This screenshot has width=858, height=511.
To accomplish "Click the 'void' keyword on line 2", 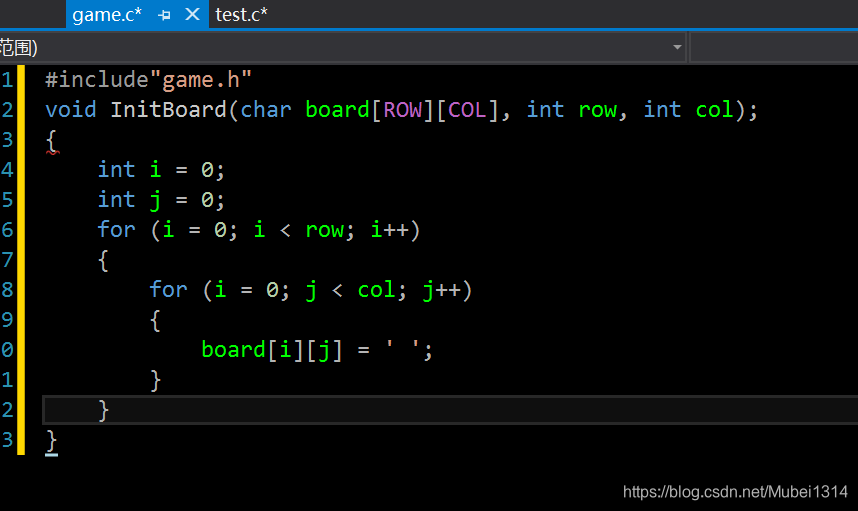I will [71, 109].
